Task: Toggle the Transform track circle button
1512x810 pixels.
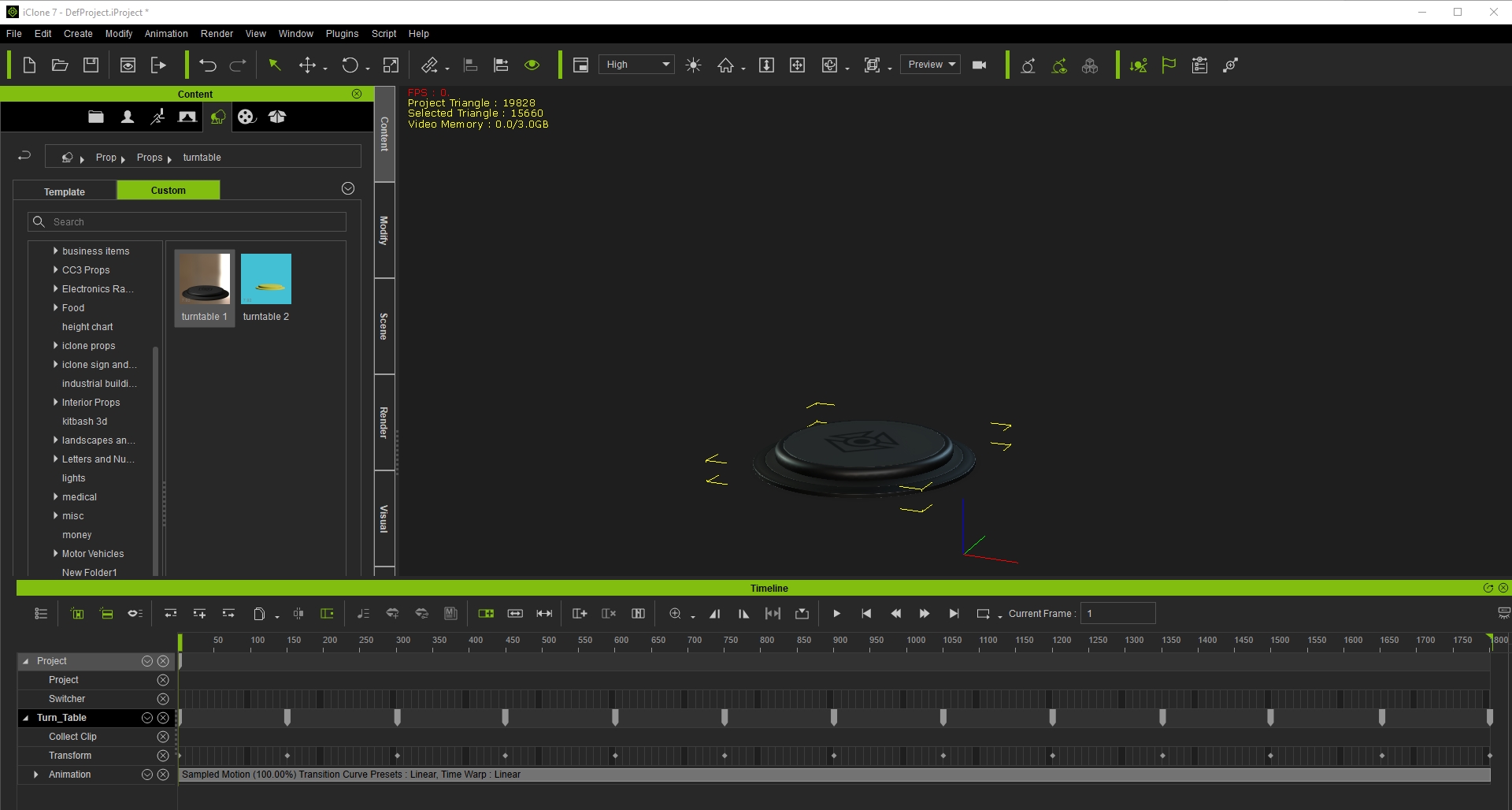Action: coord(163,756)
